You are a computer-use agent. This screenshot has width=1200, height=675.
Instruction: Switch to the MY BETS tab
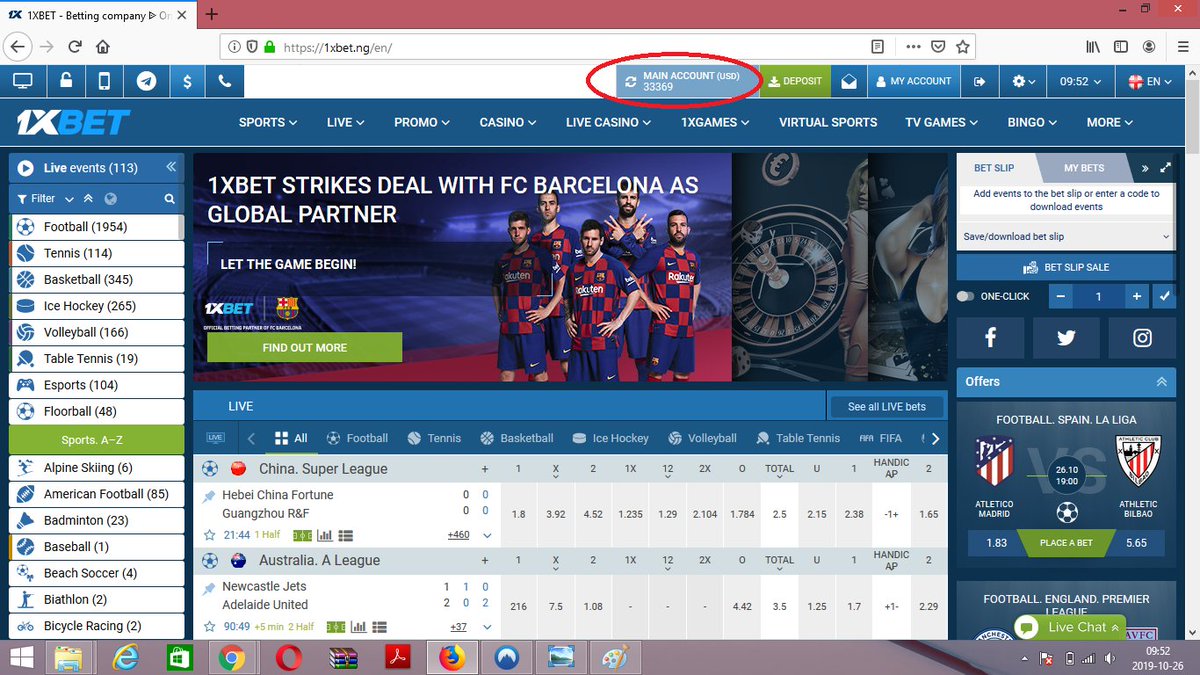[1084, 168]
